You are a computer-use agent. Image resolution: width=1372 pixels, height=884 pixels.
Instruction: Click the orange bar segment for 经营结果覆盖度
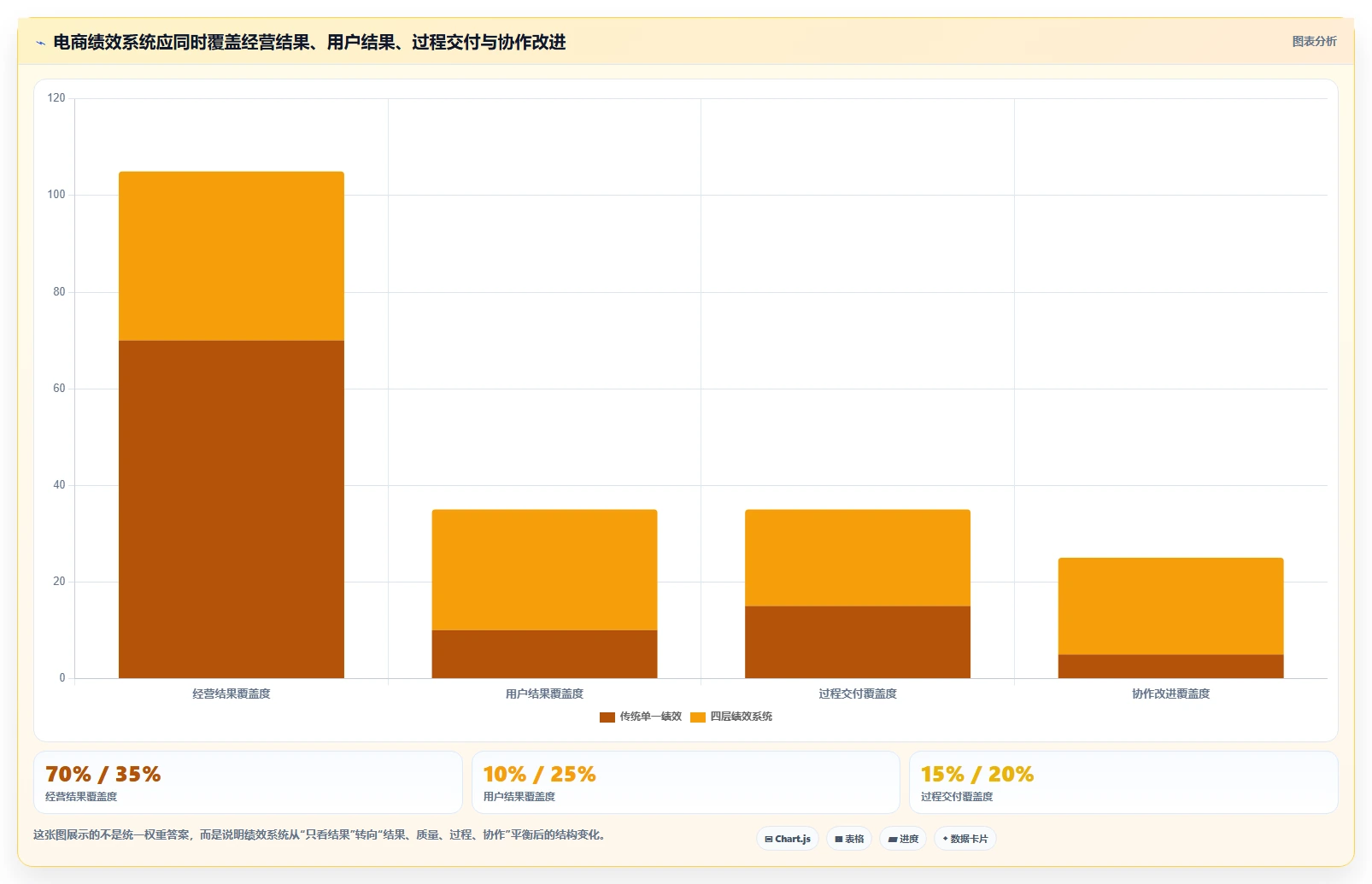click(x=232, y=256)
